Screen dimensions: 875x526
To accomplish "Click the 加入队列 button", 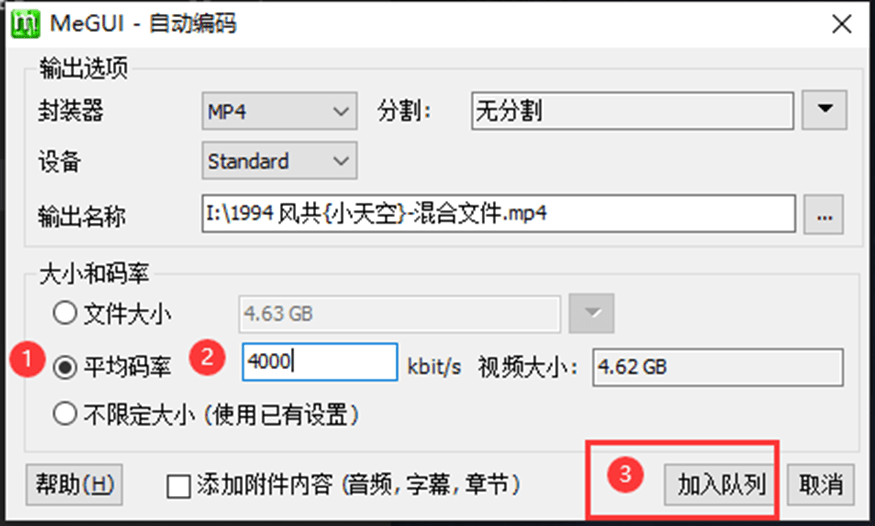I will pyautogui.click(x=721, y=485).
